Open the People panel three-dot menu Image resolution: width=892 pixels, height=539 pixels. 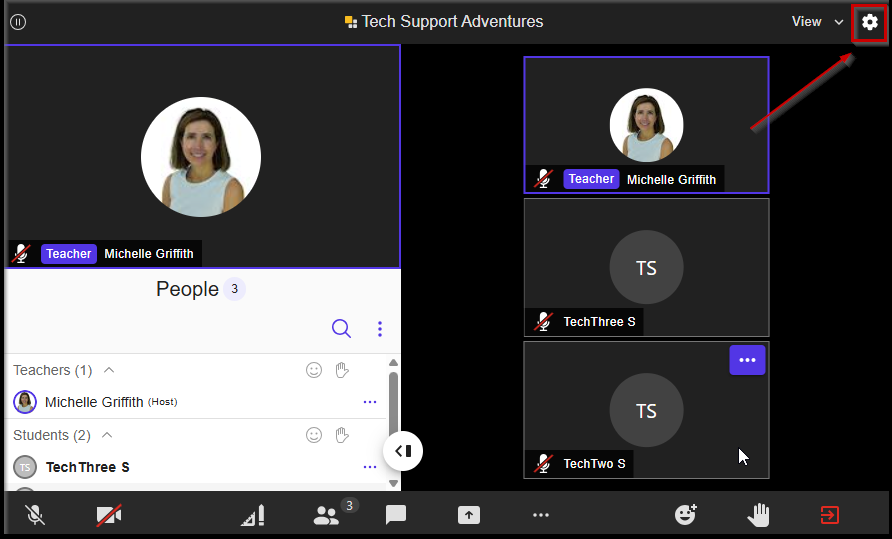(x=380, y=328)
